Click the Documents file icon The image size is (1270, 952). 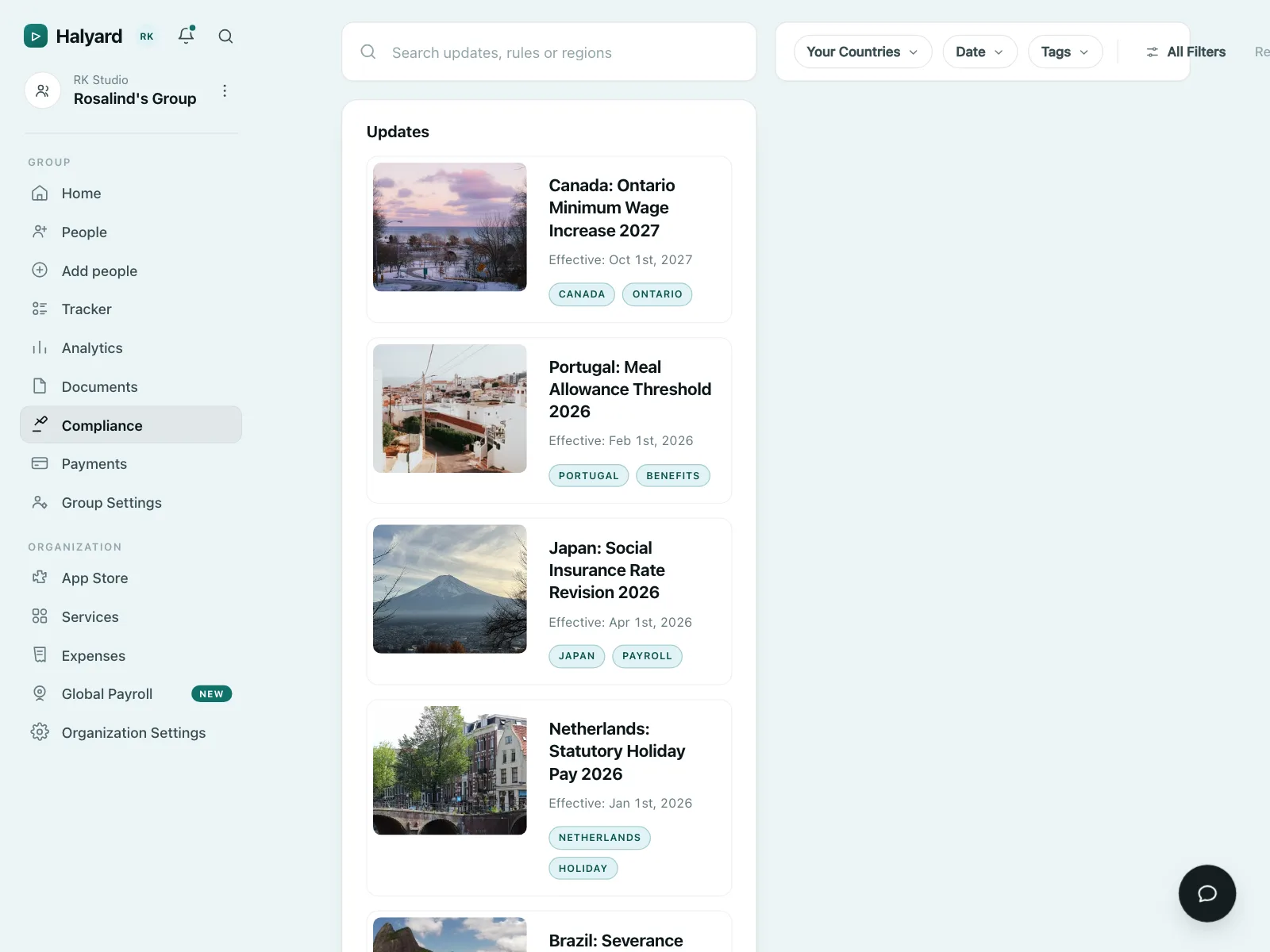[x=40, y=386]
